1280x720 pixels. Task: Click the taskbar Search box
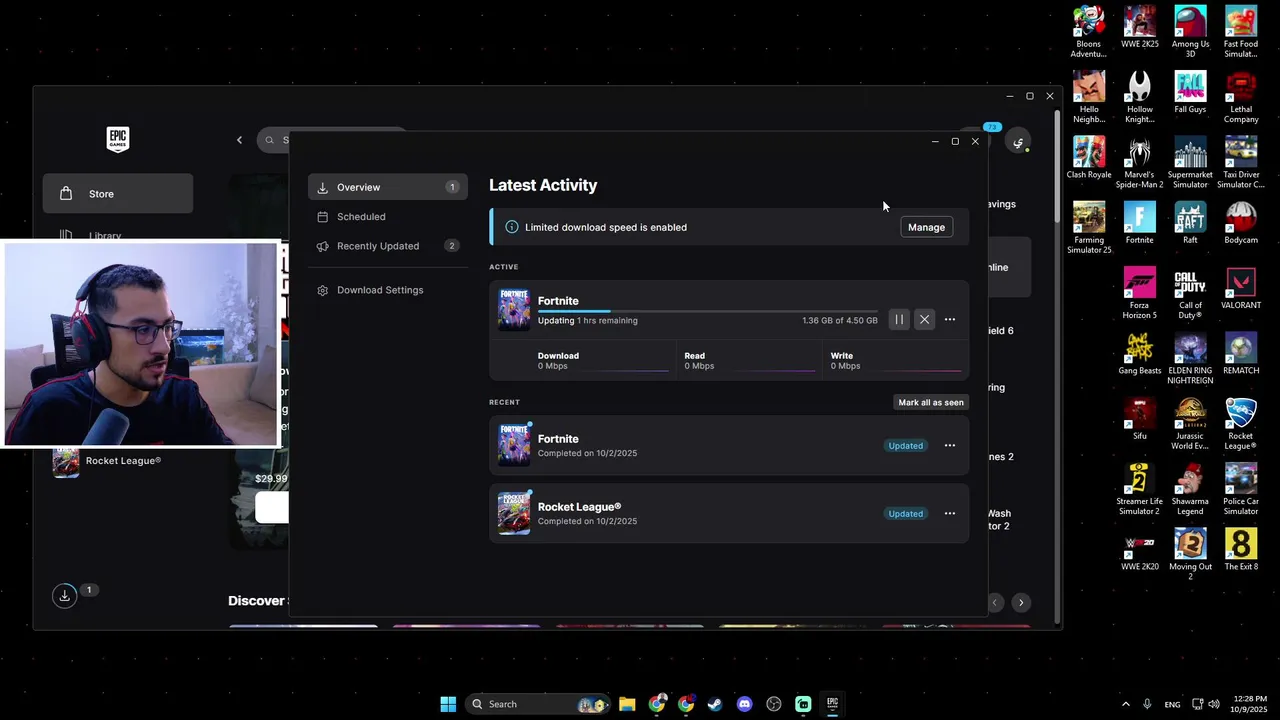(x=539, y=704)
